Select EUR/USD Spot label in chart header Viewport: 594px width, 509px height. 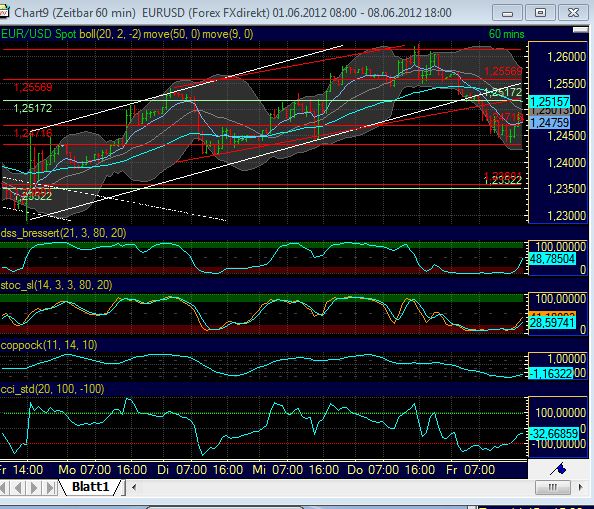click(x=39, y=34)
